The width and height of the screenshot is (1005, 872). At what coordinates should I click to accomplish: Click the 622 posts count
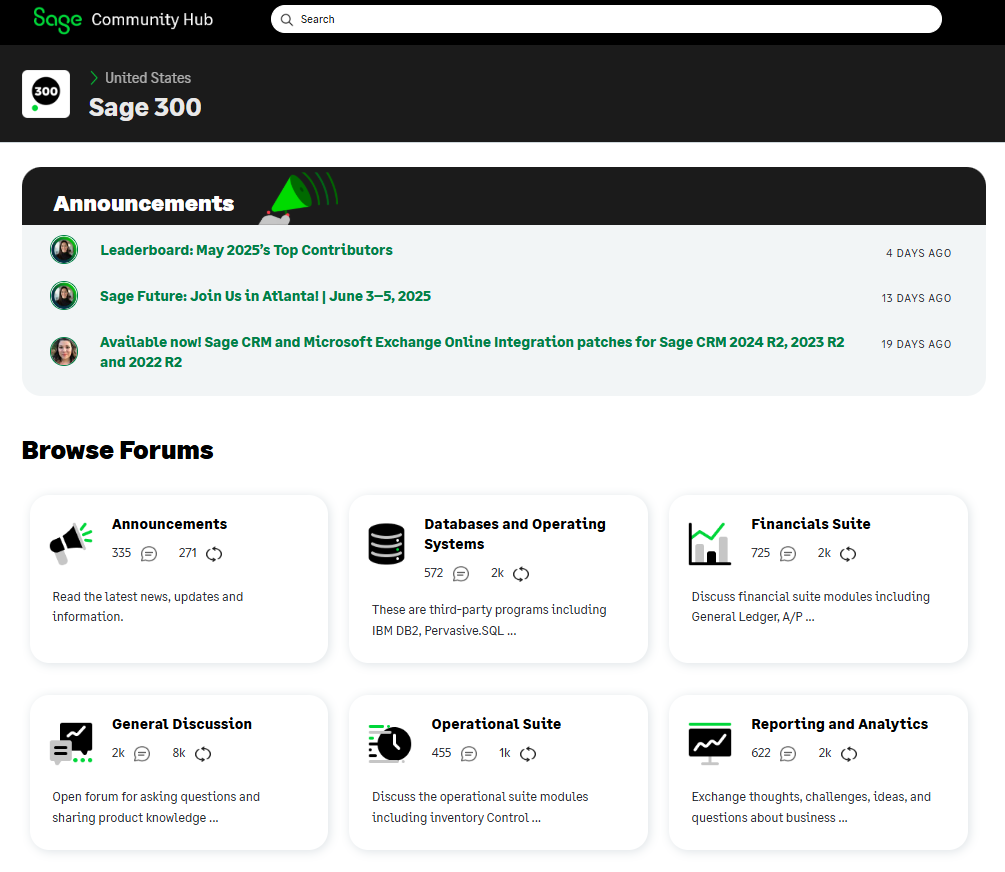click(761, 753)
